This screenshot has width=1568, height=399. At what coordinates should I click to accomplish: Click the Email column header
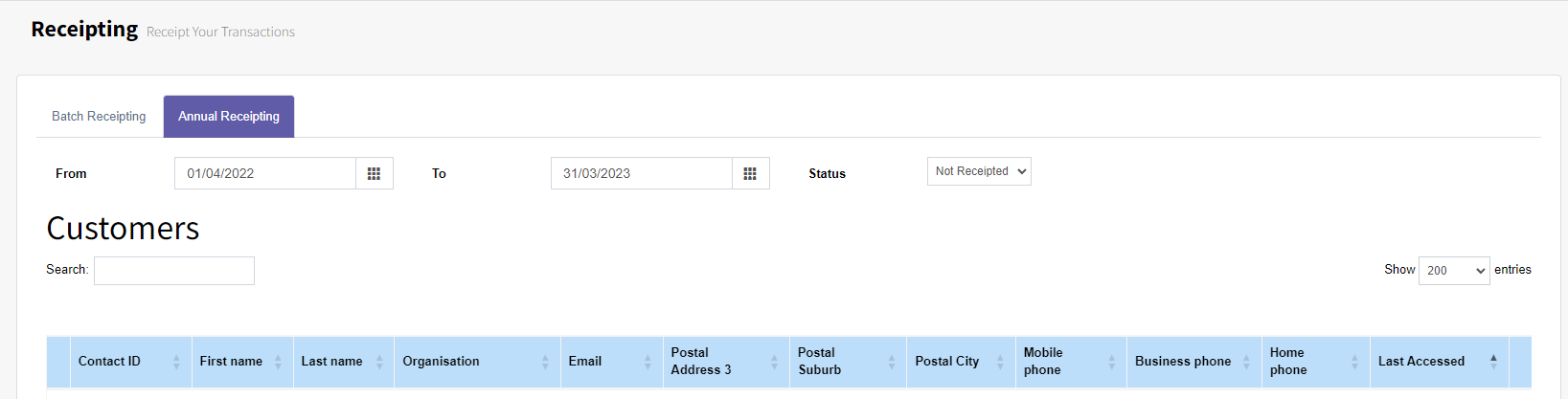(612, 362)
